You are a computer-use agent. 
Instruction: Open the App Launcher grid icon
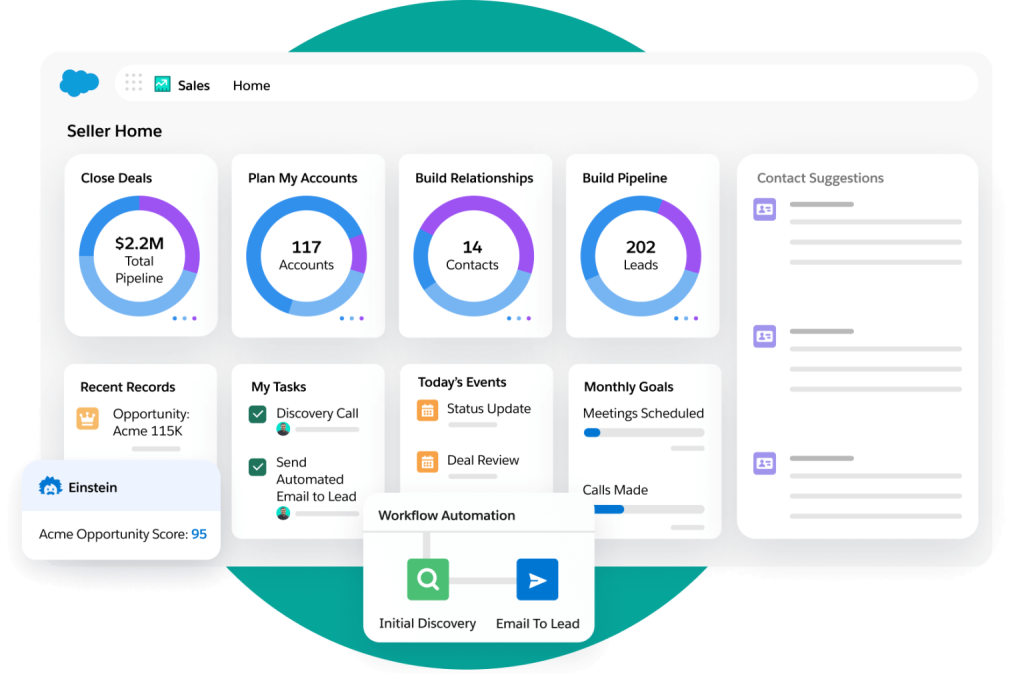(x=133, y=83)
